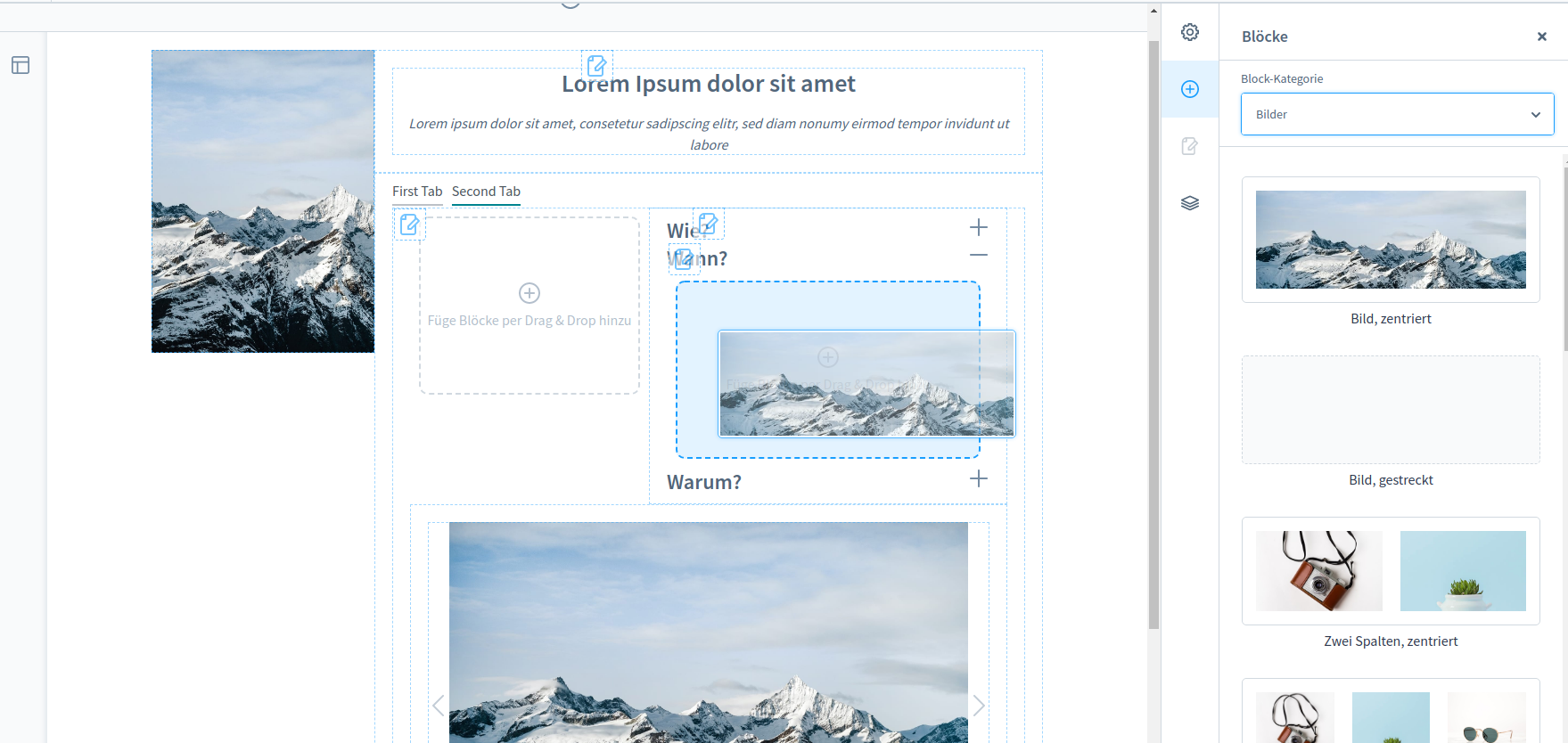Click edit icon above Lorem Ipsum heading
1568x743 pixels.
(596, 66)
